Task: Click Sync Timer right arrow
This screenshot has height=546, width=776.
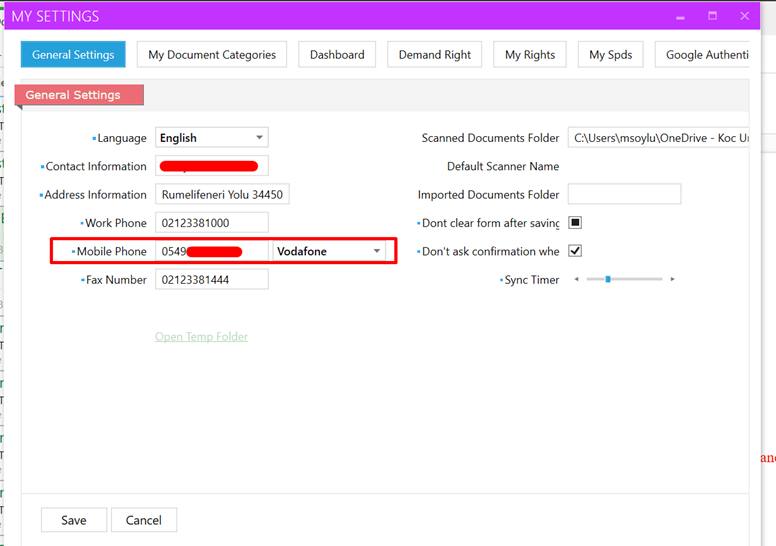Action: (672, 280)
